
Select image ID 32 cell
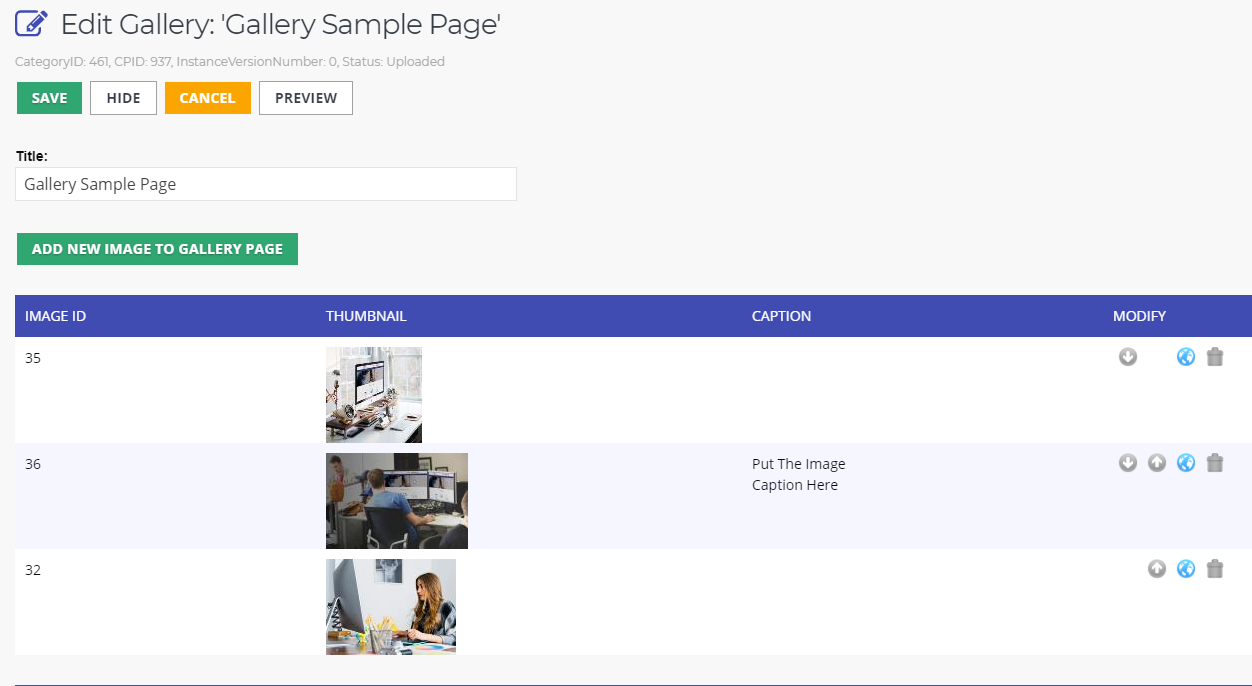coord(33,570)
